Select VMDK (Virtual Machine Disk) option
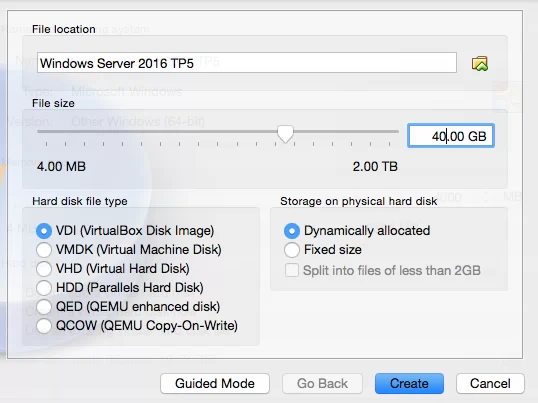 [44, 250]
